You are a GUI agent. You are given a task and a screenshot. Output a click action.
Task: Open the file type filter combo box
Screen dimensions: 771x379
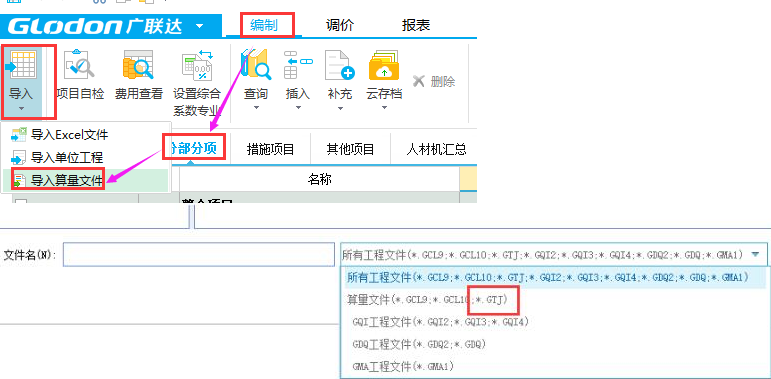[x=554, y=255]
